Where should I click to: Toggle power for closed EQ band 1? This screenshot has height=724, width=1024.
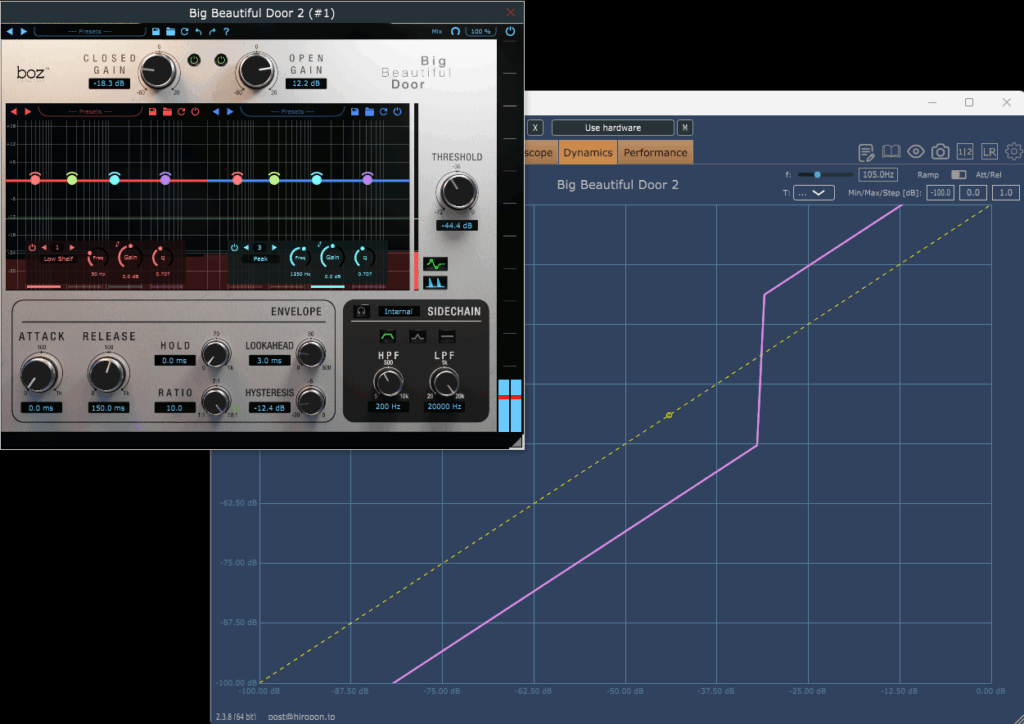click(32, 248)
